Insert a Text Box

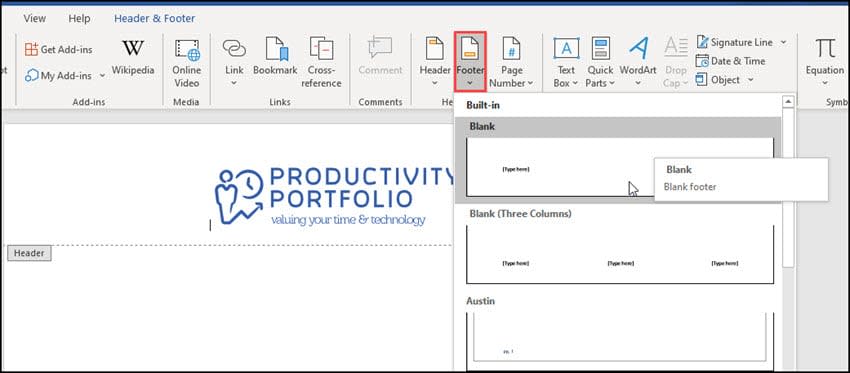[566, 62]
